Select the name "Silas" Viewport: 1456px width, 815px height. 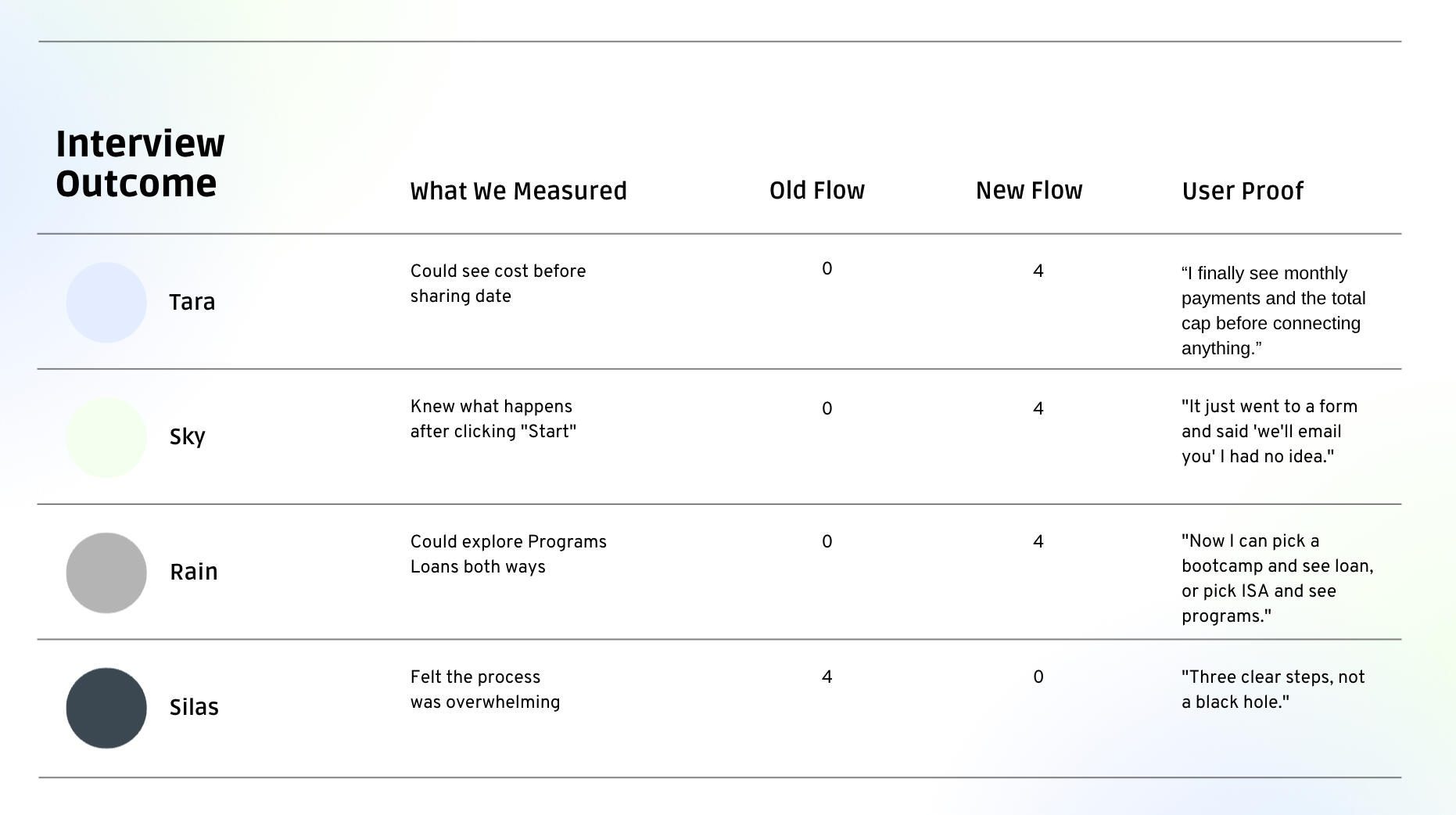click(194, 707)
